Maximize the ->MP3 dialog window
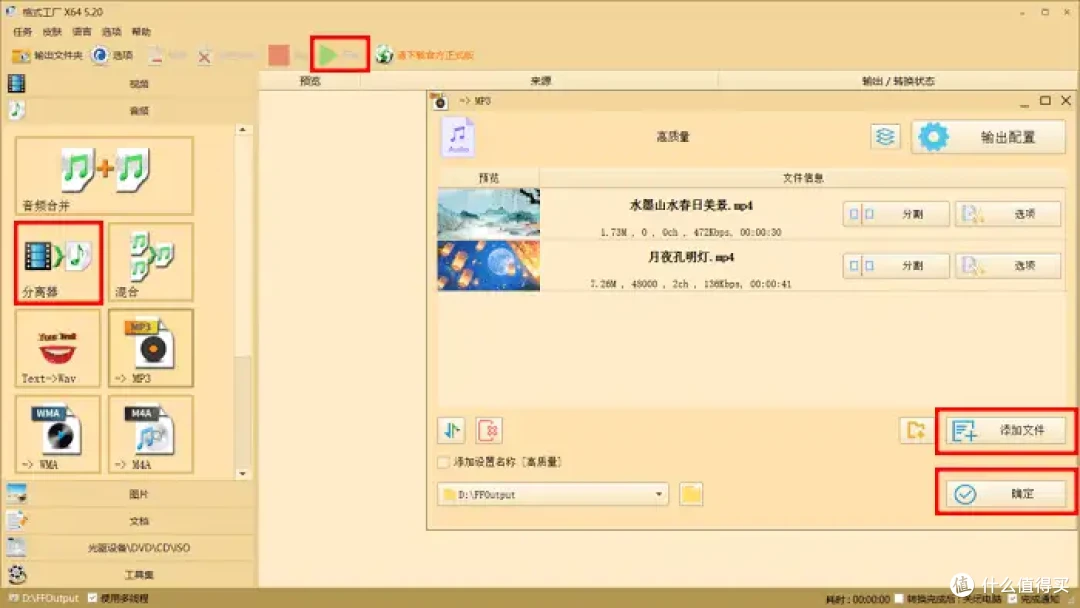Screen dimensions: 1080x608 (x=1045, y=101)
